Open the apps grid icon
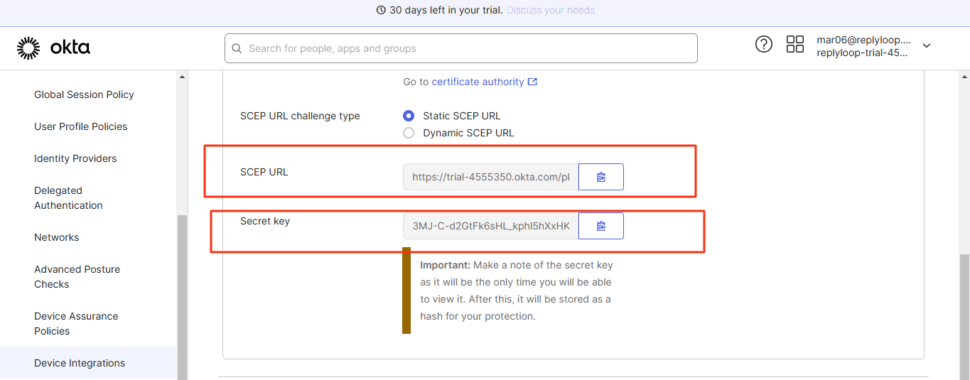Screen dimensions: 970x380 (x=795, y=44)
